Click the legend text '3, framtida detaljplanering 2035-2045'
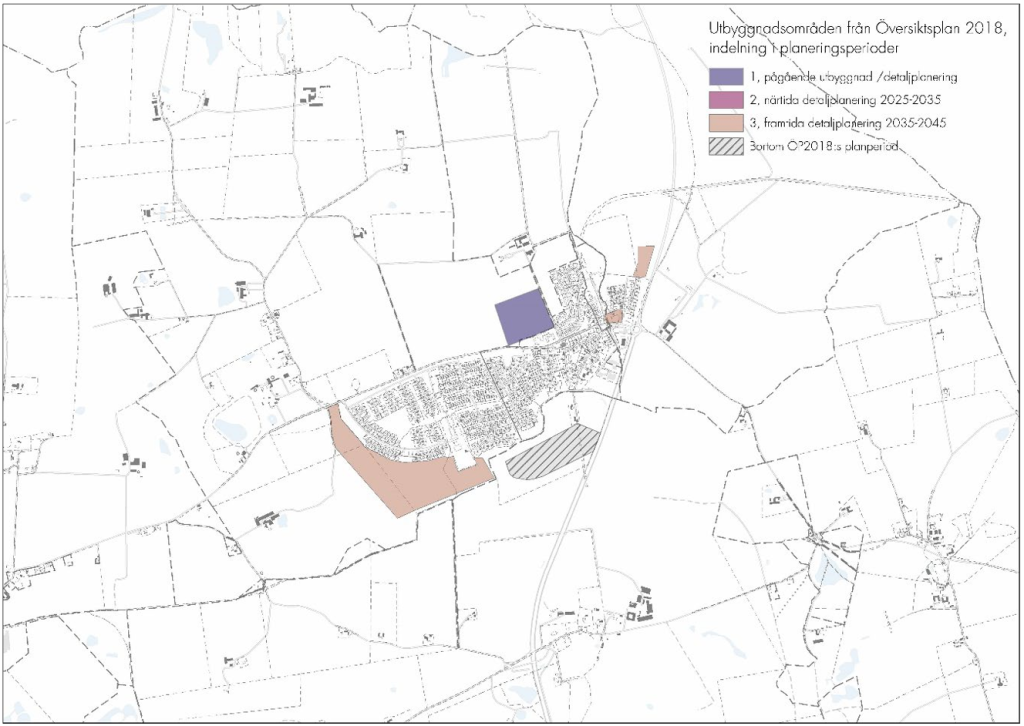The image size is (1024, 726). point(848,123)
